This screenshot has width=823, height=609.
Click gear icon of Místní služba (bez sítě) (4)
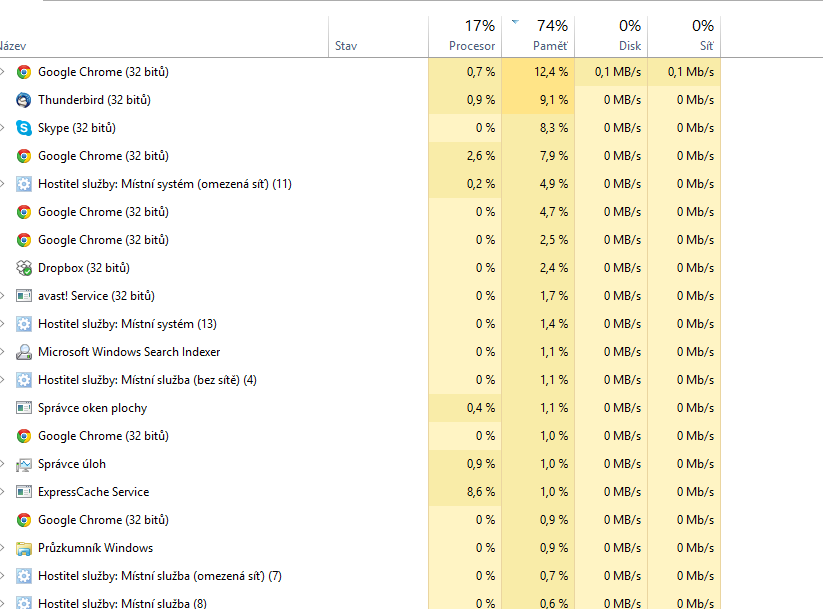[24, 380]
